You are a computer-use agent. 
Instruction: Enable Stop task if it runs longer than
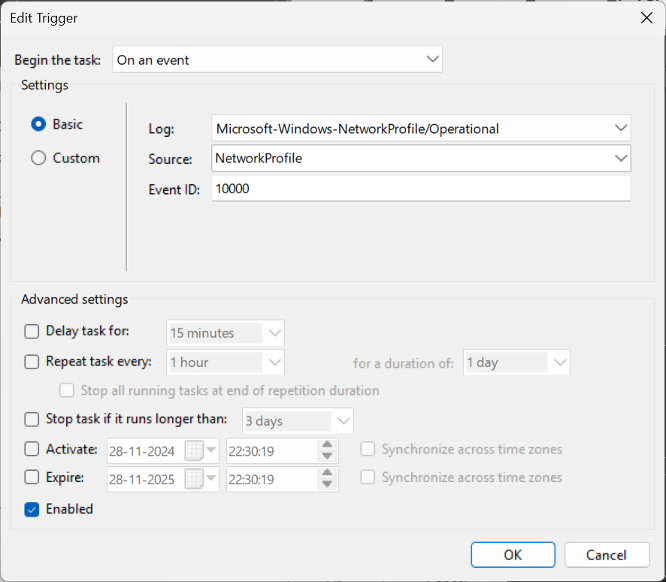point(31,419)
